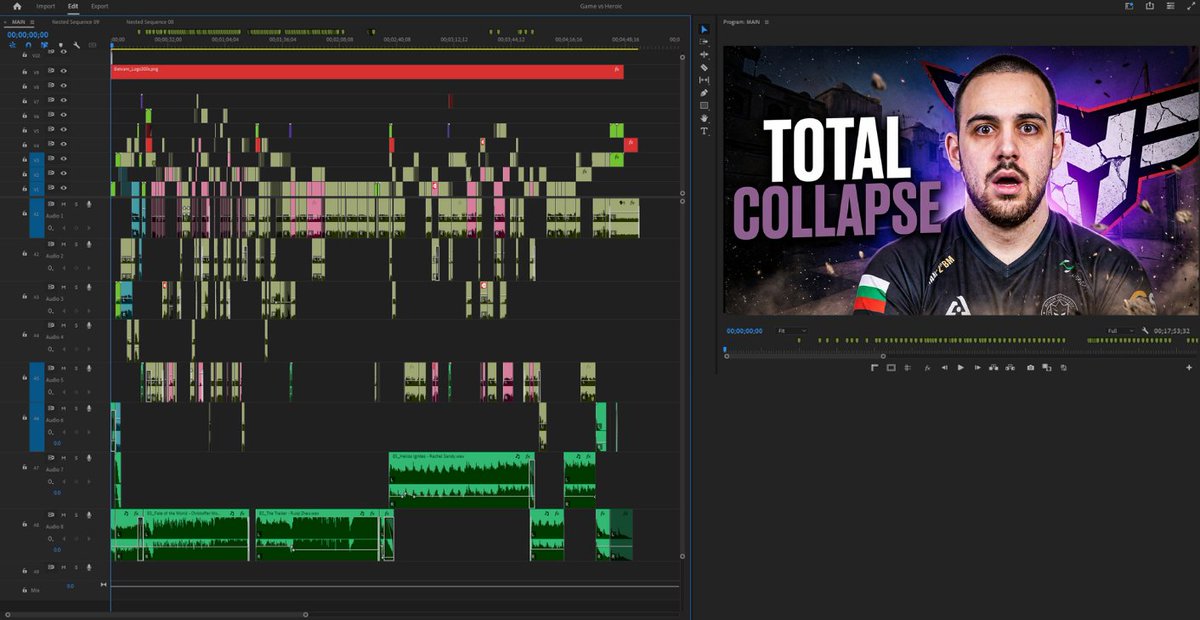Viewport: 1200px width, 620px height.
Task: Click the Program Monitor zoom scroll bar
Action: [804, 355]
